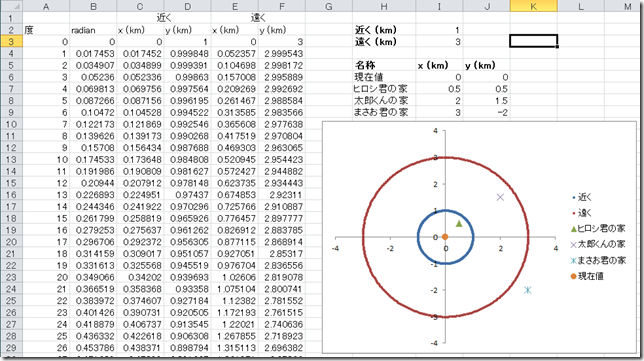Click the '近く (km)' label cell in column H
Image resolution: width=644 pixels, height=361 pixels.
tap(384, 30)
